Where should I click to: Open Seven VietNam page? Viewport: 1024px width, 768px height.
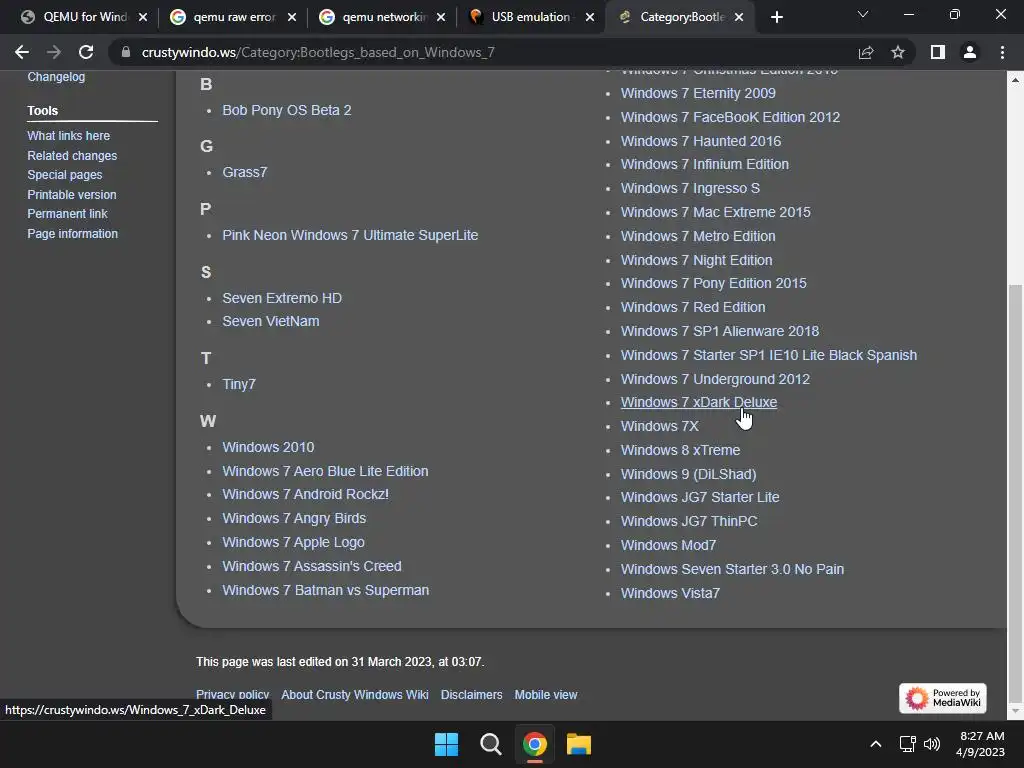(271, 321)
